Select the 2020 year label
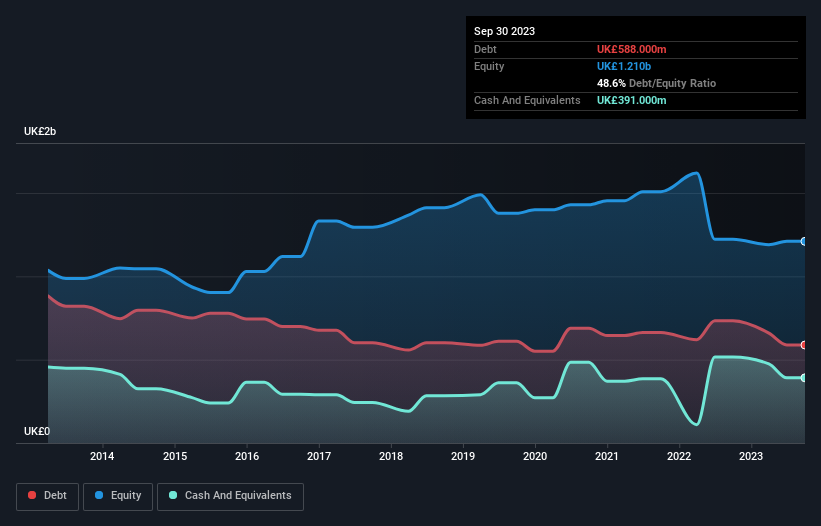The image size is (821, 526). pyautogui.click(x=535, y=457)
